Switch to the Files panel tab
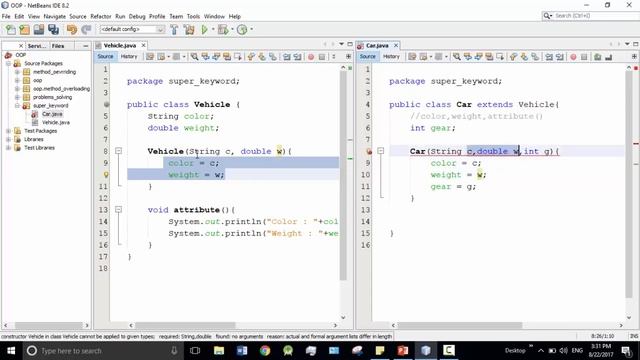This screenshot has height=360, width=640. click(x=58, y=46)
